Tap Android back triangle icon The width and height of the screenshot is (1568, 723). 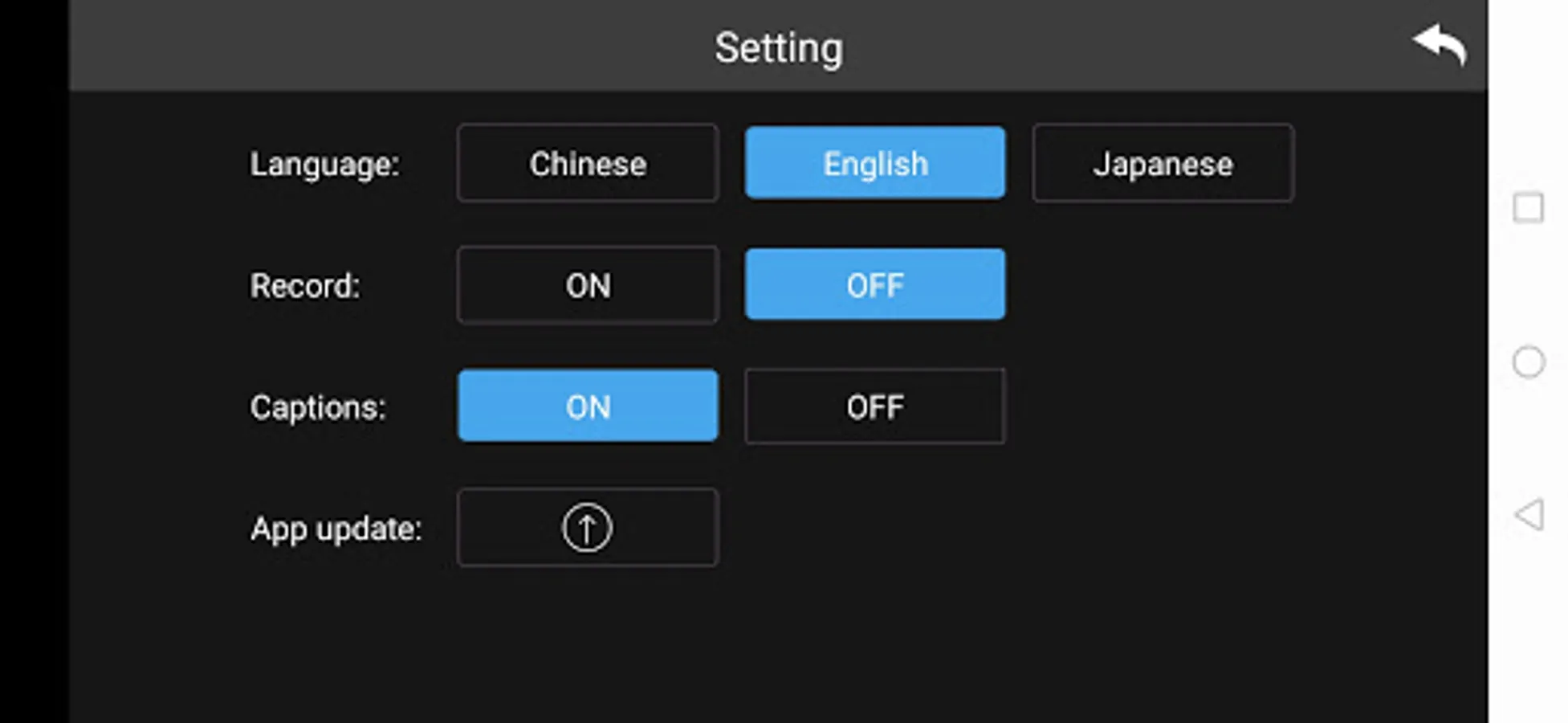[x=1529, y=514]
